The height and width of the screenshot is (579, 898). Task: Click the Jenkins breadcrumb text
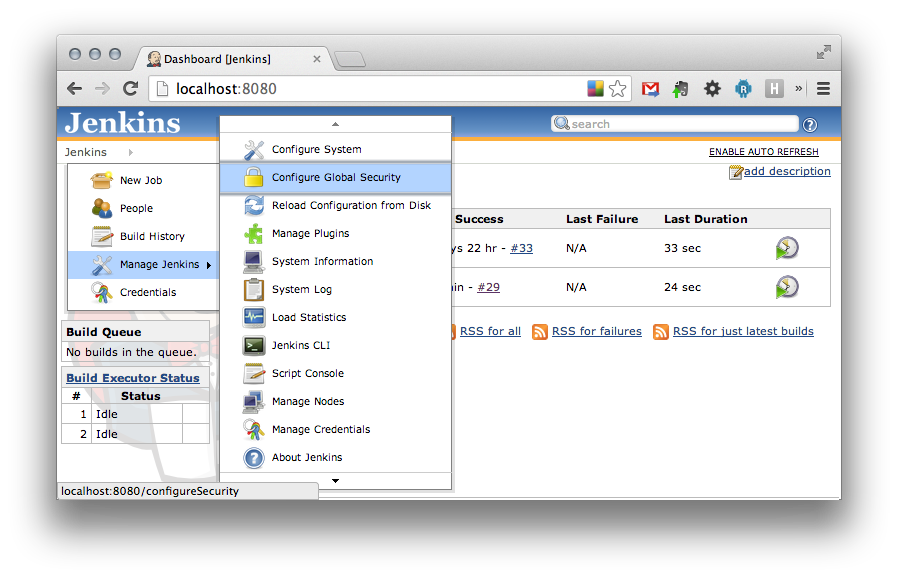pyautogui.click(x=85, y=152)
